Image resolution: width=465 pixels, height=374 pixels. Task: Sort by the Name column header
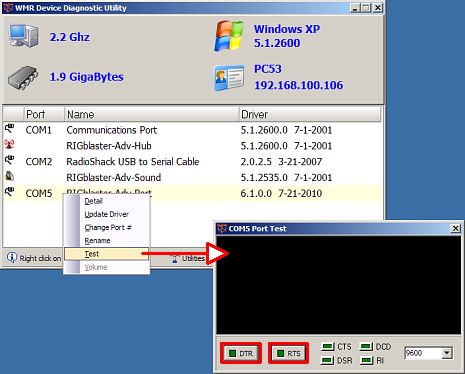pyautogui.click(x=151, y=114)
